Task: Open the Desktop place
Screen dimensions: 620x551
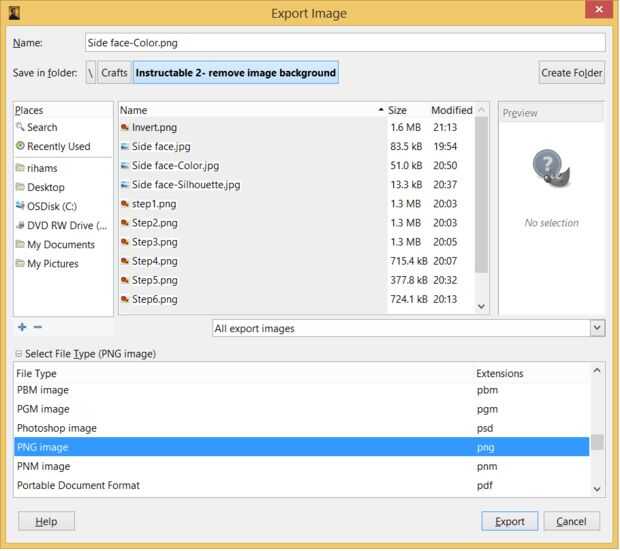Action: click(x=46, y=187)
